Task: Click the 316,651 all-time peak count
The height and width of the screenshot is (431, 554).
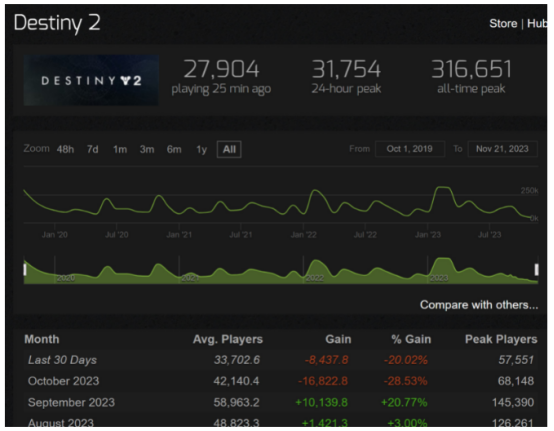Action: [471, 69]
